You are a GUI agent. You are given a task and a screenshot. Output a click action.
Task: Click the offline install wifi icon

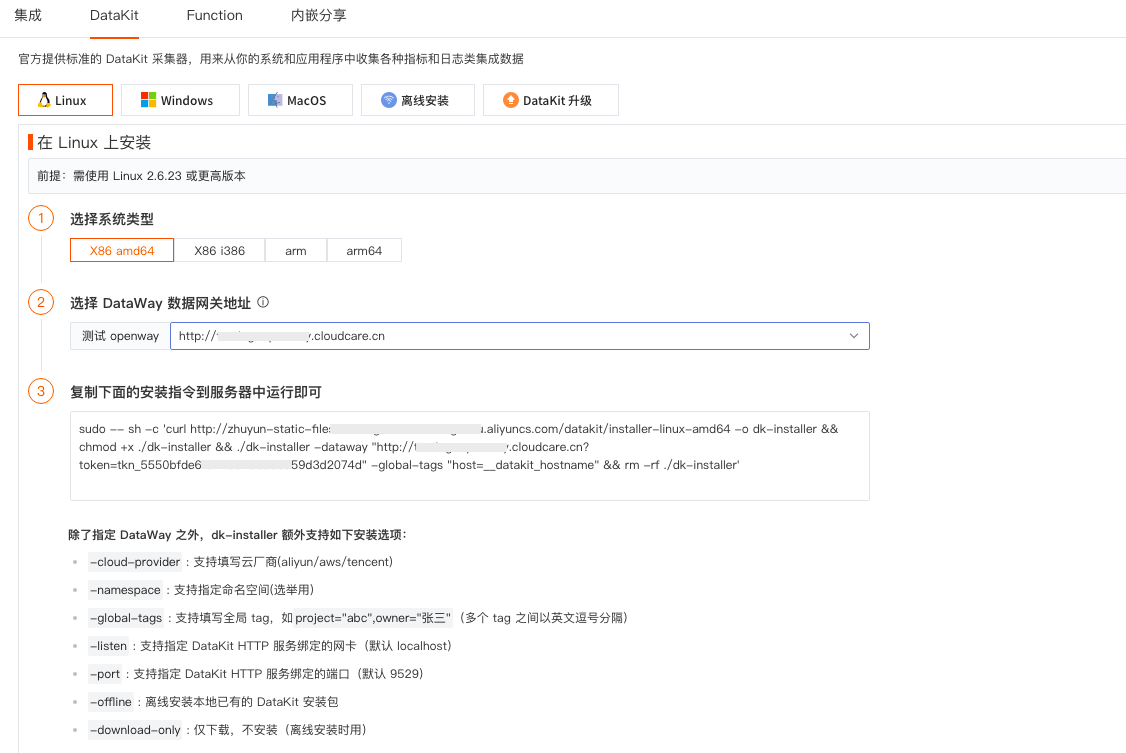[x=388, y=100]
